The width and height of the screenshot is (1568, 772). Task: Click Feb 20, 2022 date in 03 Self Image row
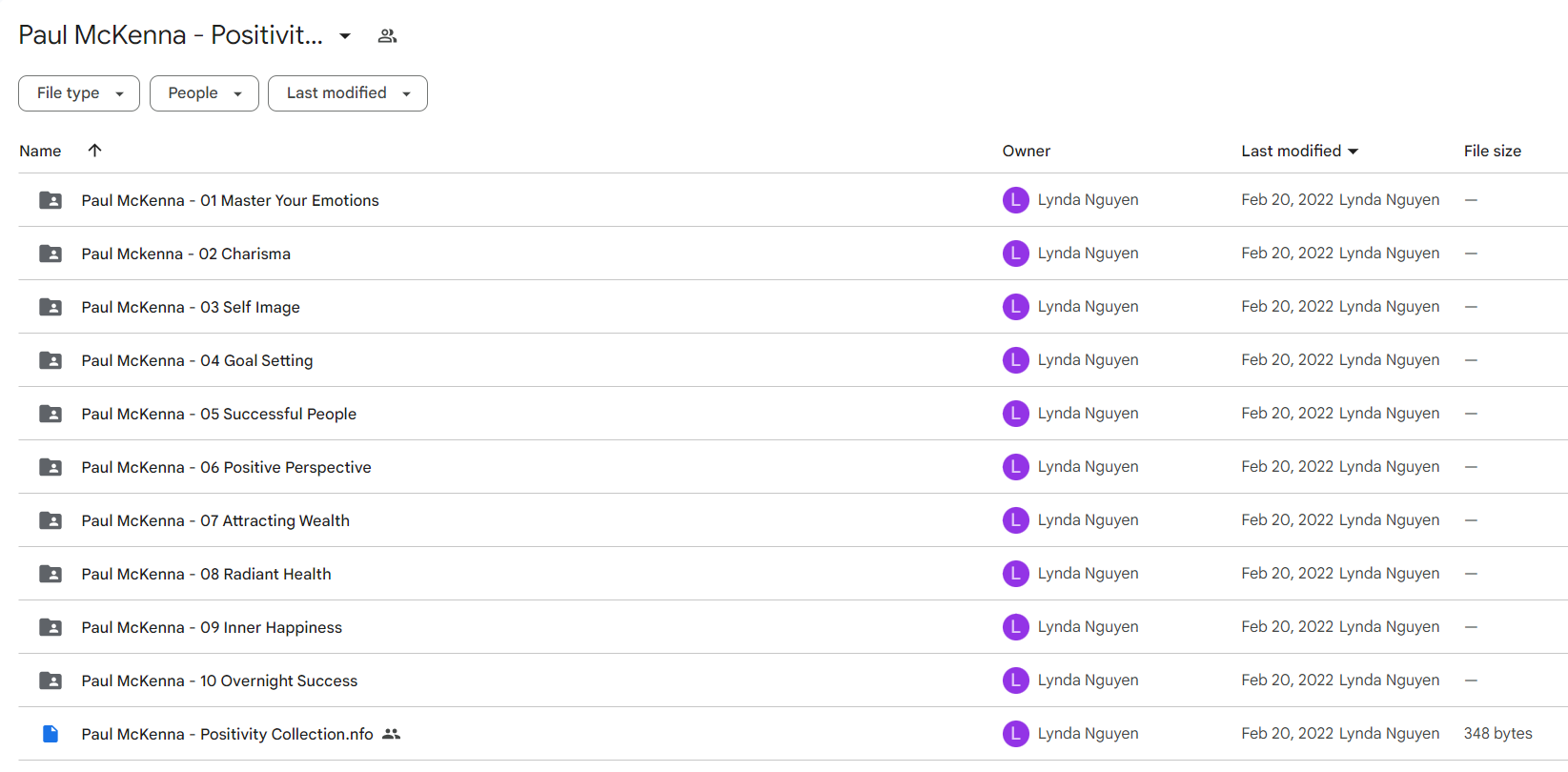click(x=1287, y=307)
